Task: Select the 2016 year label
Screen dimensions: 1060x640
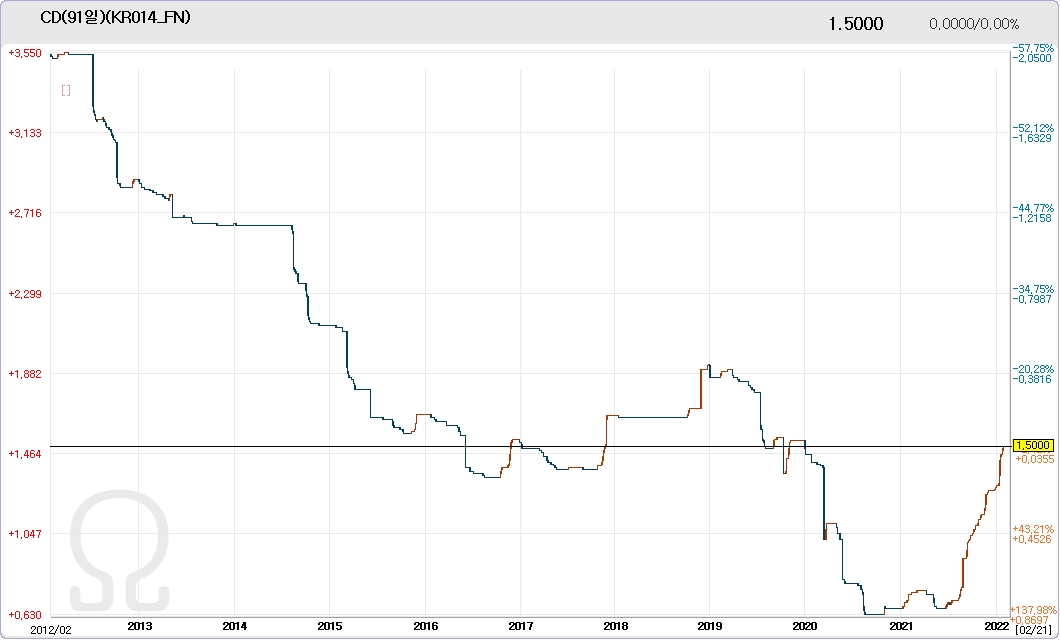Action: point(425,627)
